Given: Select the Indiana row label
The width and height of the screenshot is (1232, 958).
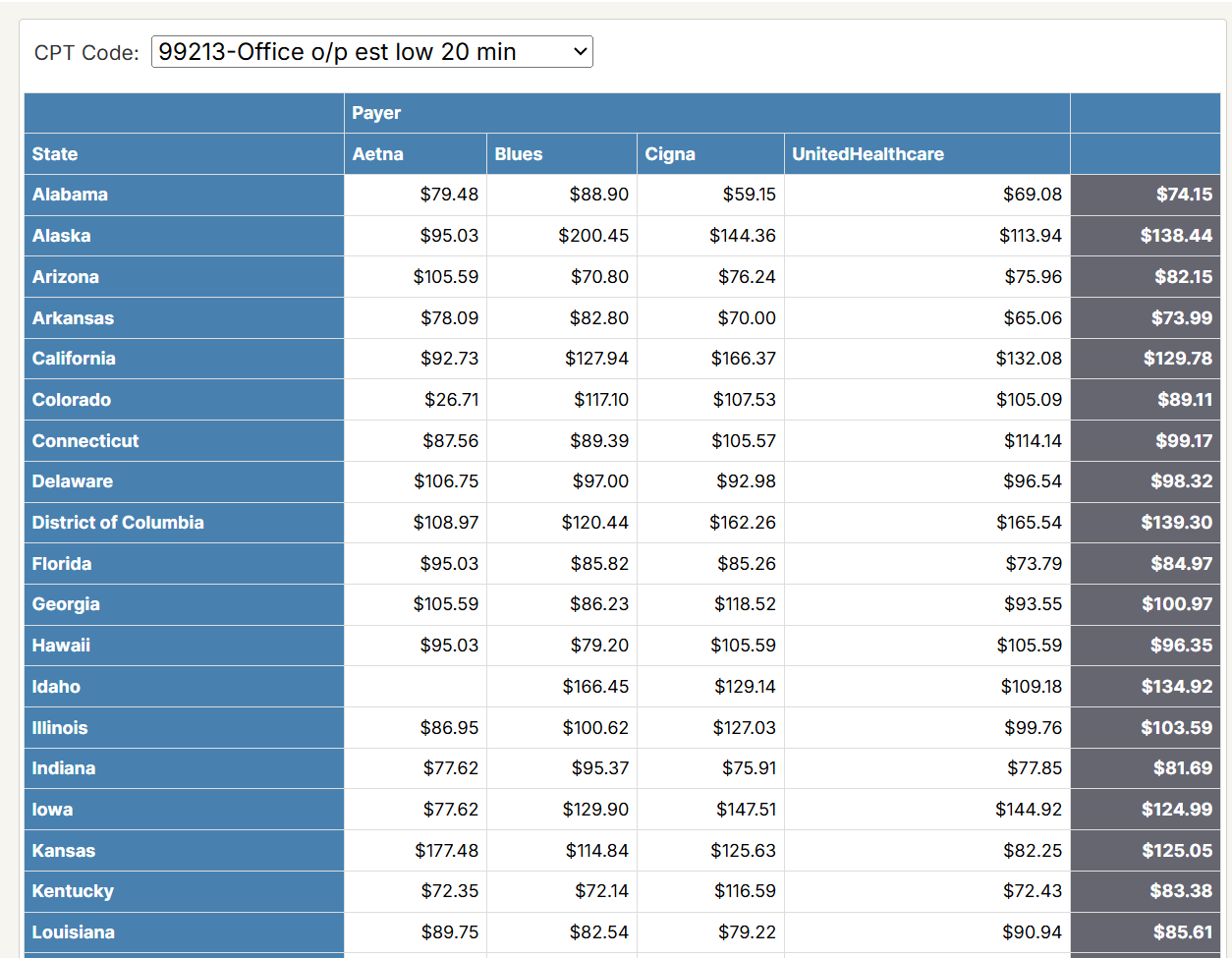Looking at the screenshot, I should tap(185, 768).
